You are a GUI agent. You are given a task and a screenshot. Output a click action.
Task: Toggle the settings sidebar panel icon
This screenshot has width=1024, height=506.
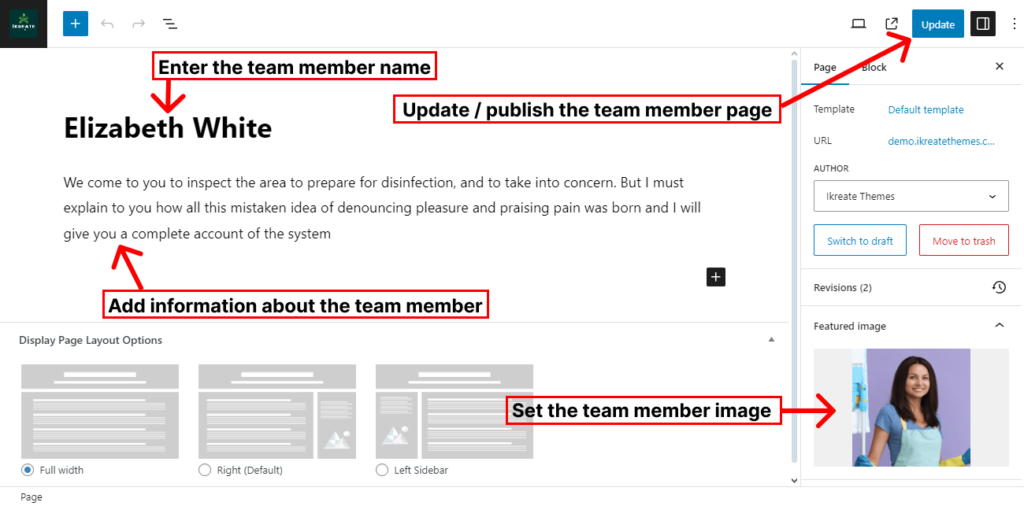click(983, 24)
